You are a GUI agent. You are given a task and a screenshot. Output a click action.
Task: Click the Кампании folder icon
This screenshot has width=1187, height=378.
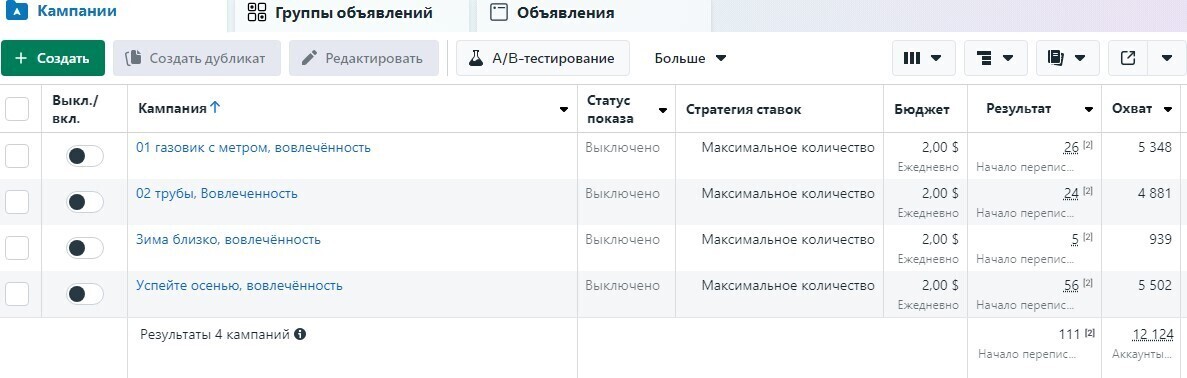[x=17, y=12]
